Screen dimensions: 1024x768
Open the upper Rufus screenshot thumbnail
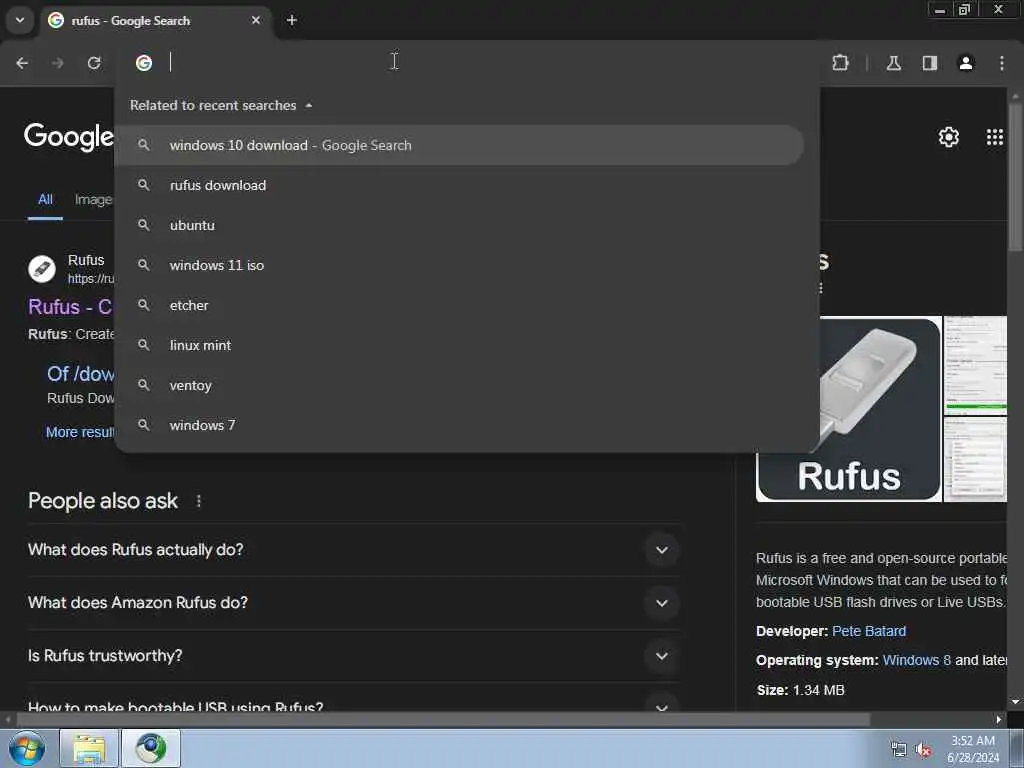coord(975,366)
